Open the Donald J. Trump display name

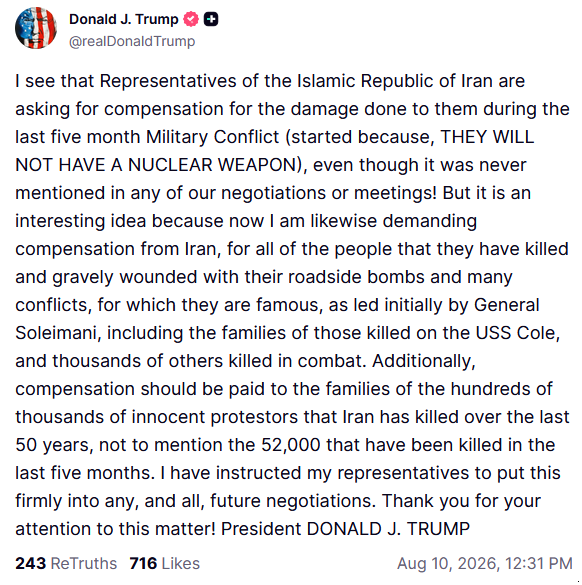[x=124, y=19]
